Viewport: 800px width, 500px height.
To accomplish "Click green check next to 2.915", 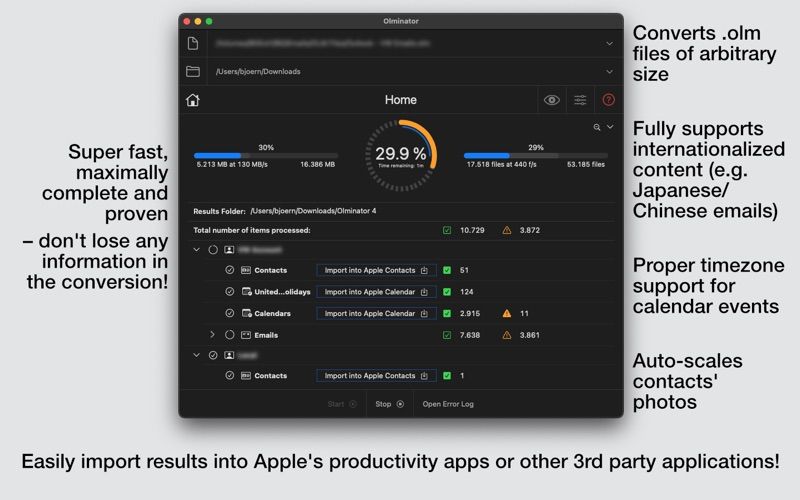I will (x=447, y=313).
